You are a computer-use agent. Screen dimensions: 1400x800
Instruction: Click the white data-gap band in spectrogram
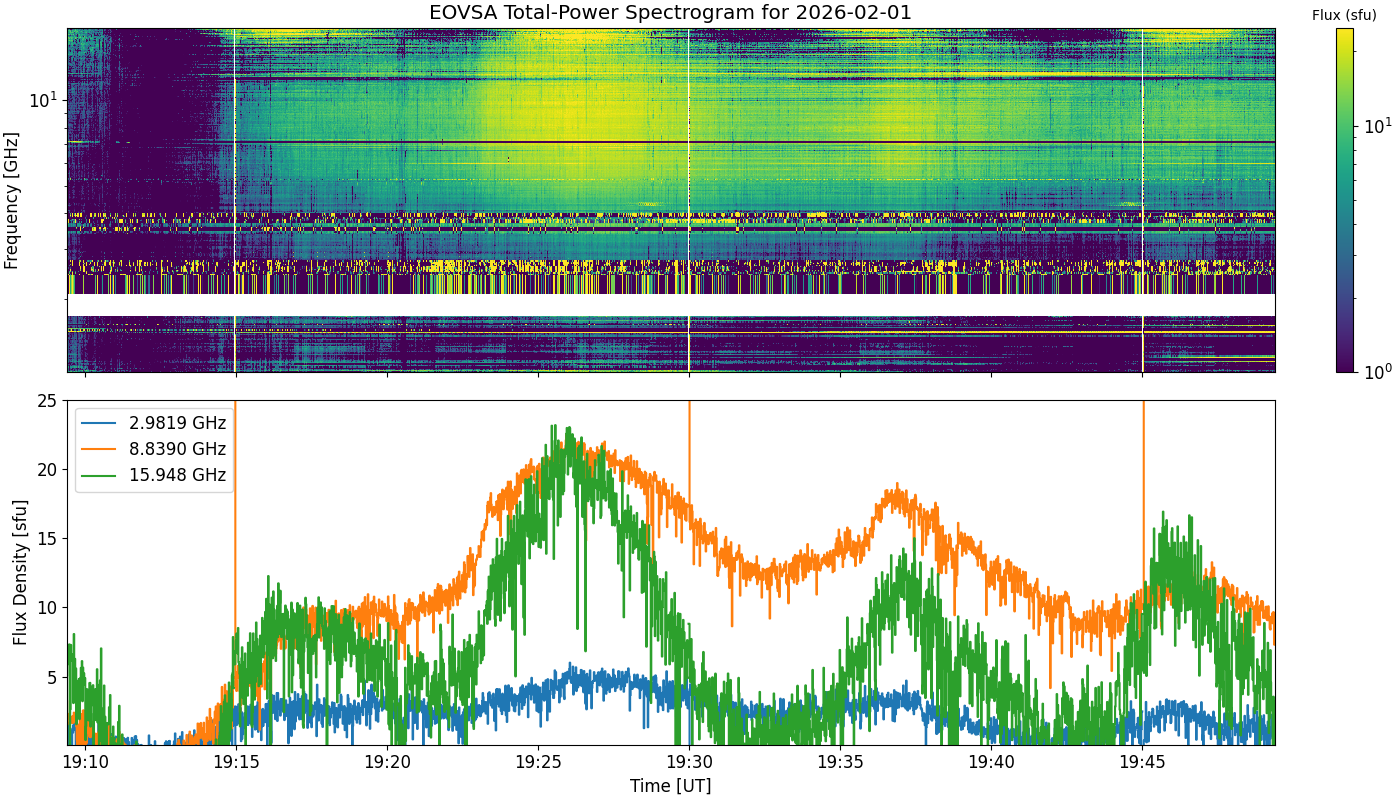(x=670, y=304)
